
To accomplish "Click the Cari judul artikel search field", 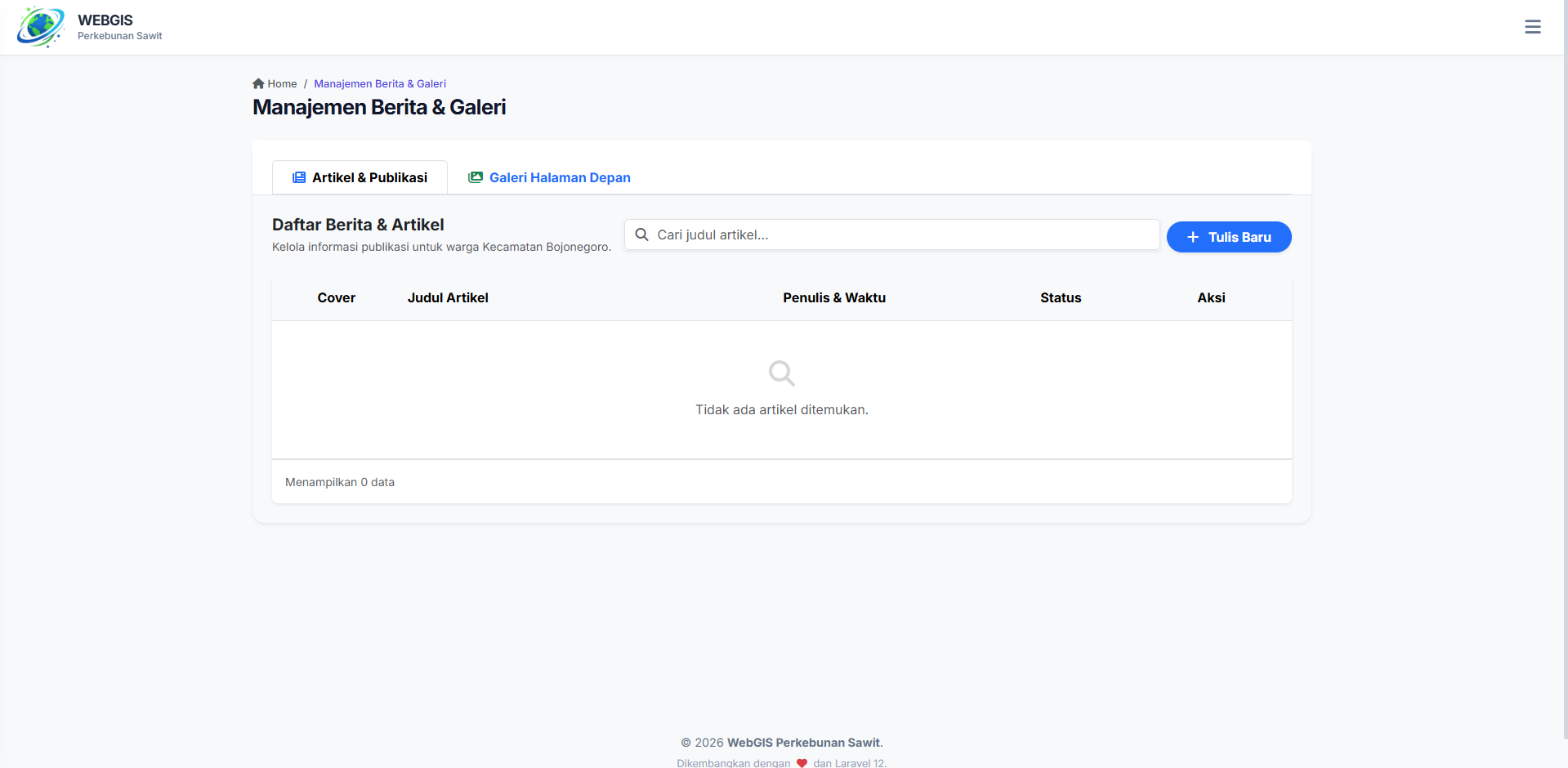I will click(891, 234).
